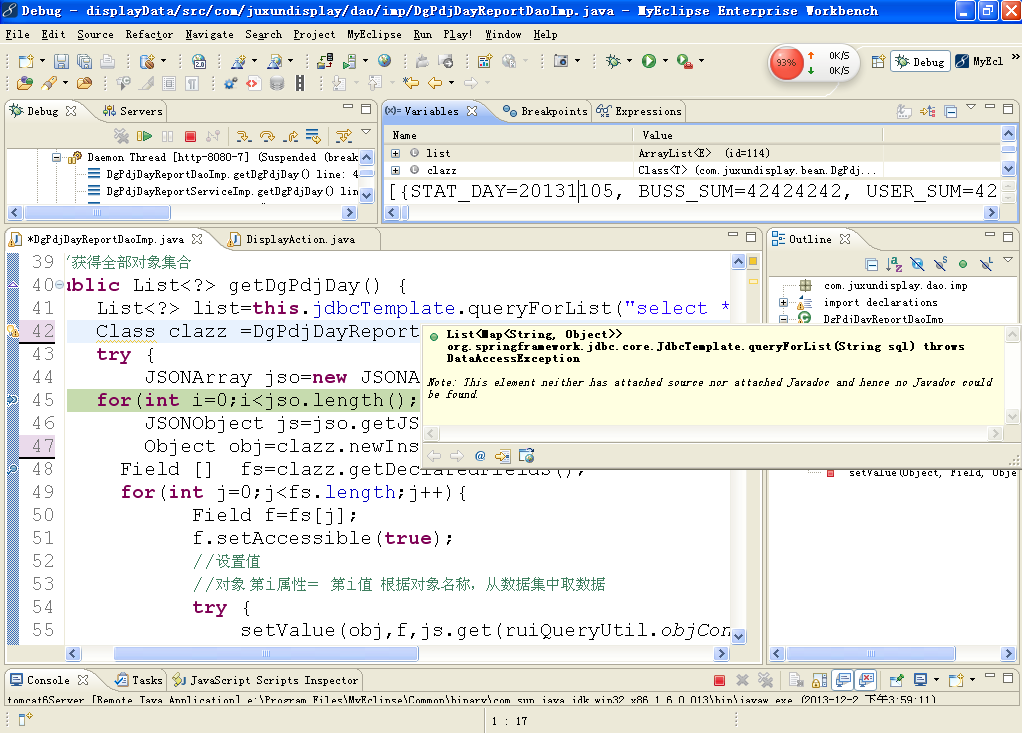Image resolution: width=1022 pixels, height=733 pixels.
Task: Toggle Hide Static Members in Outline toolbar
Action: pos(940,264)
